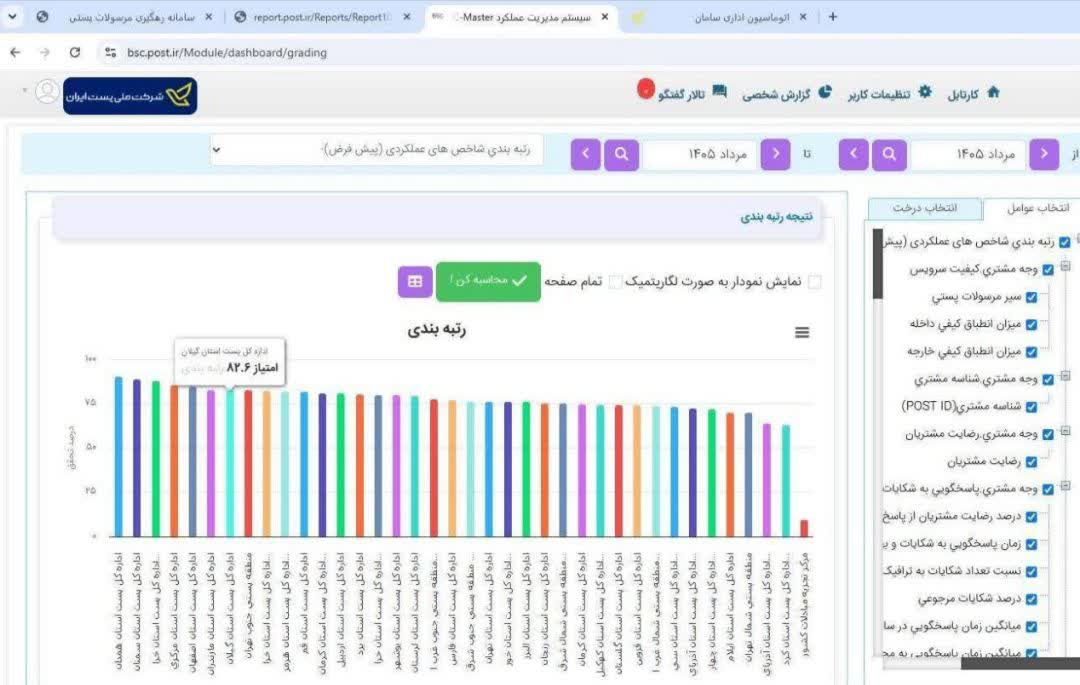Viewport: 1080px width, 685px height.
Task: Open تالار گفتگو chat forum
Action: coord(719,92)
